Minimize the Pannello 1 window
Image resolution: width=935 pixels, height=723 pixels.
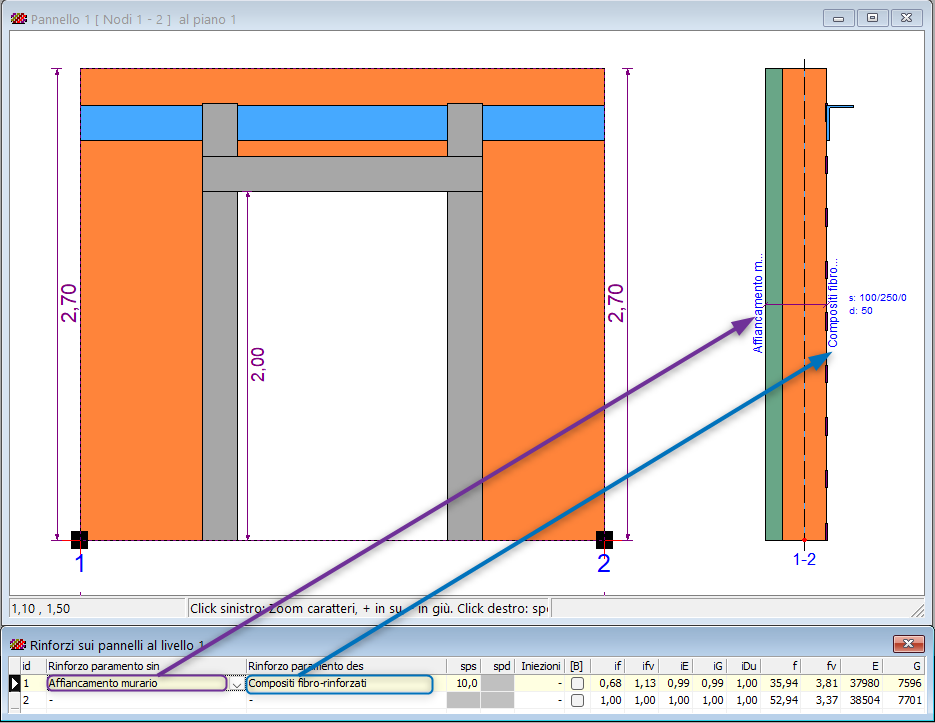click(x=839, y=18)
